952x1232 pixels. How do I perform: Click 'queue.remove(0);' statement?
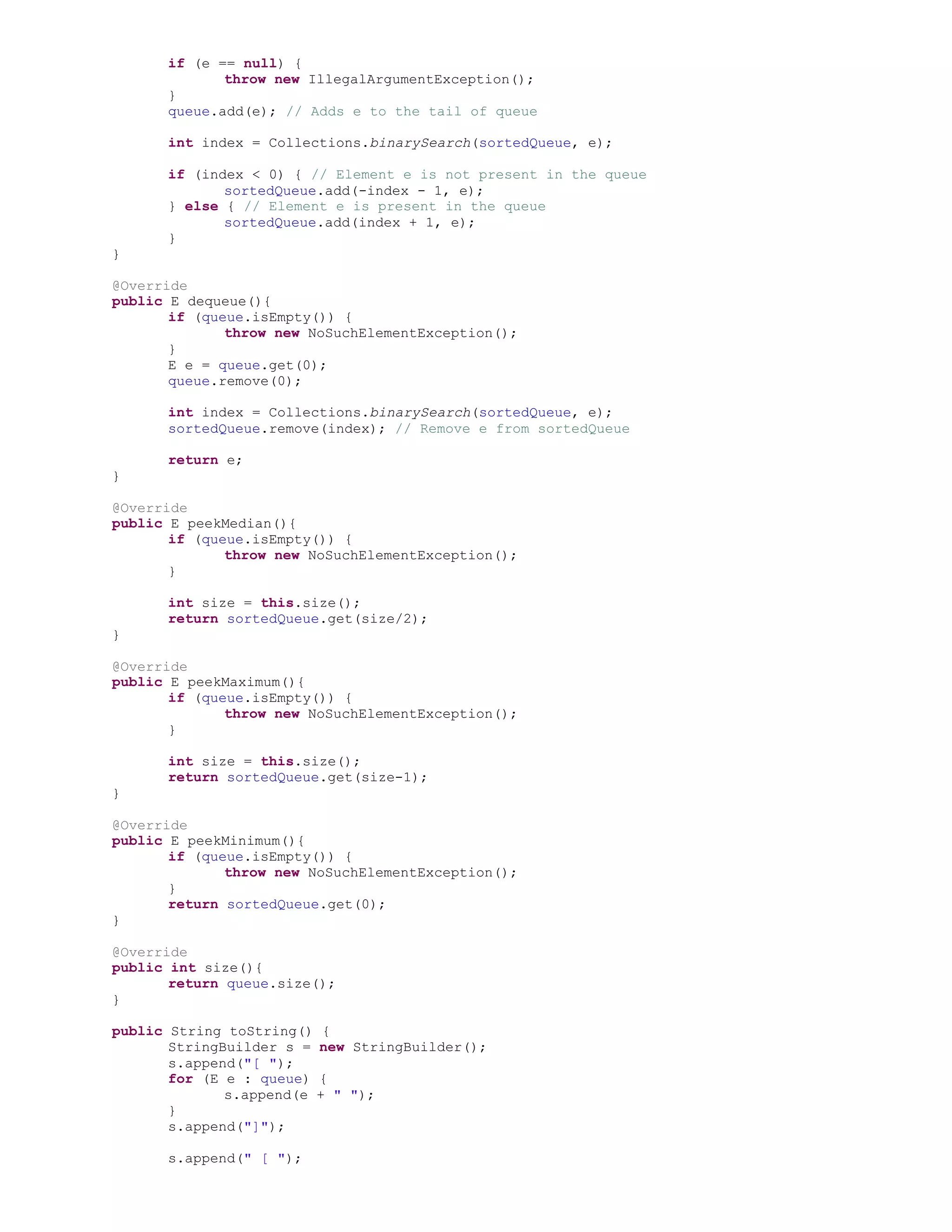tap(235, 381)
